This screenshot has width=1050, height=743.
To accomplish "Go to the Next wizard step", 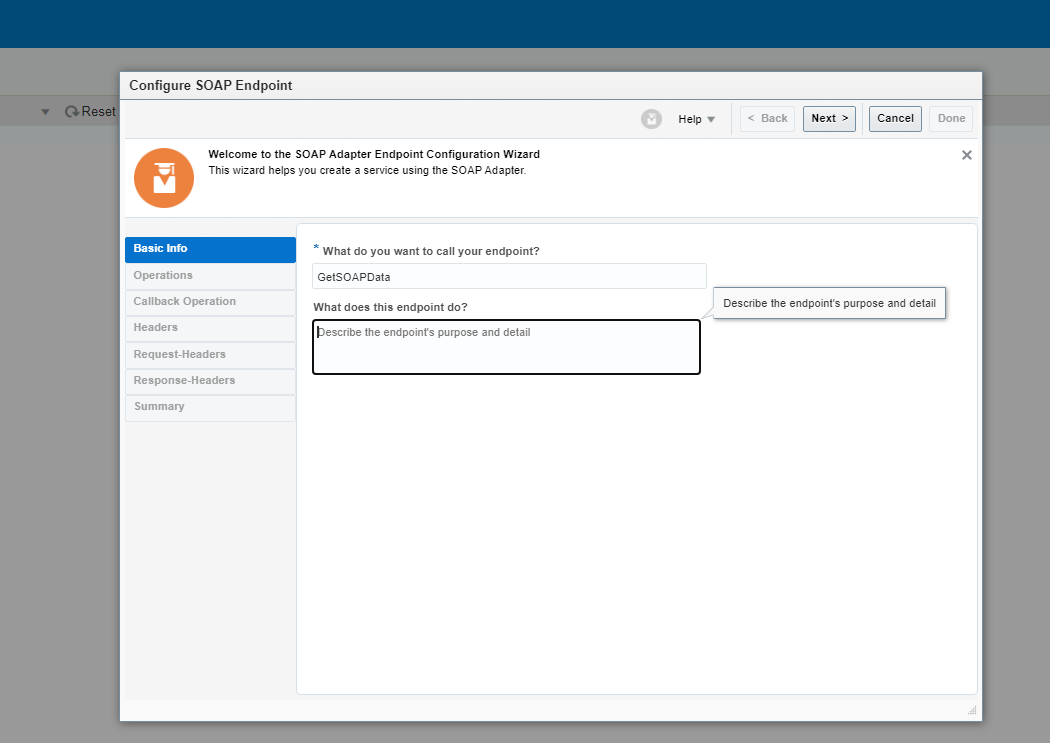I will [x=829, y=118].
